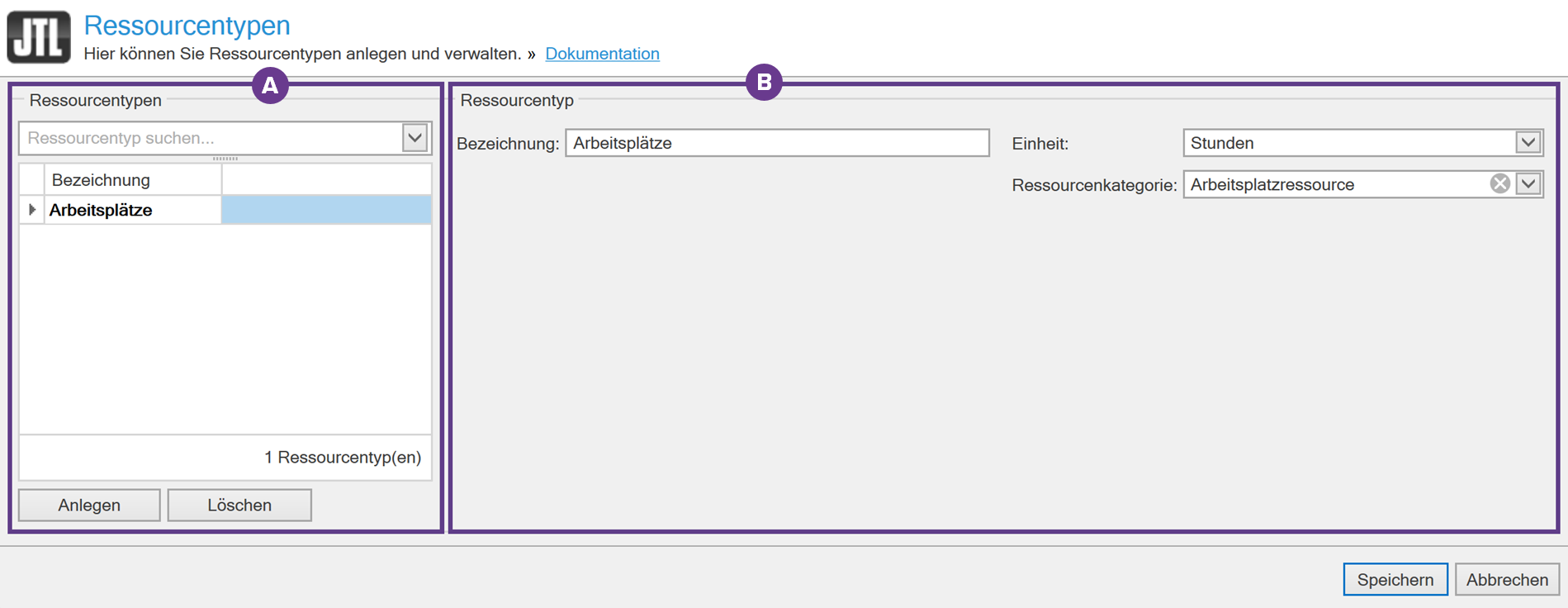This screenshot has height=608, width=1568.
Task: Open the Dokumentation link
Action: (602, 54)
